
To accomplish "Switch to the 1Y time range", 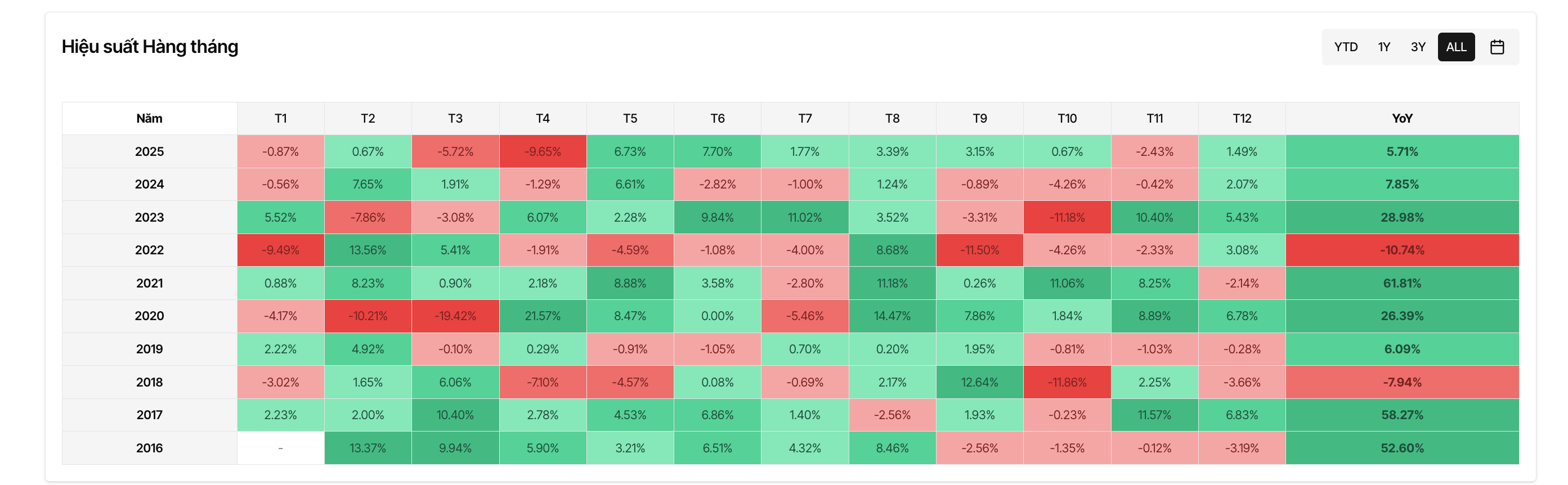I will [x=1383, y=47].
